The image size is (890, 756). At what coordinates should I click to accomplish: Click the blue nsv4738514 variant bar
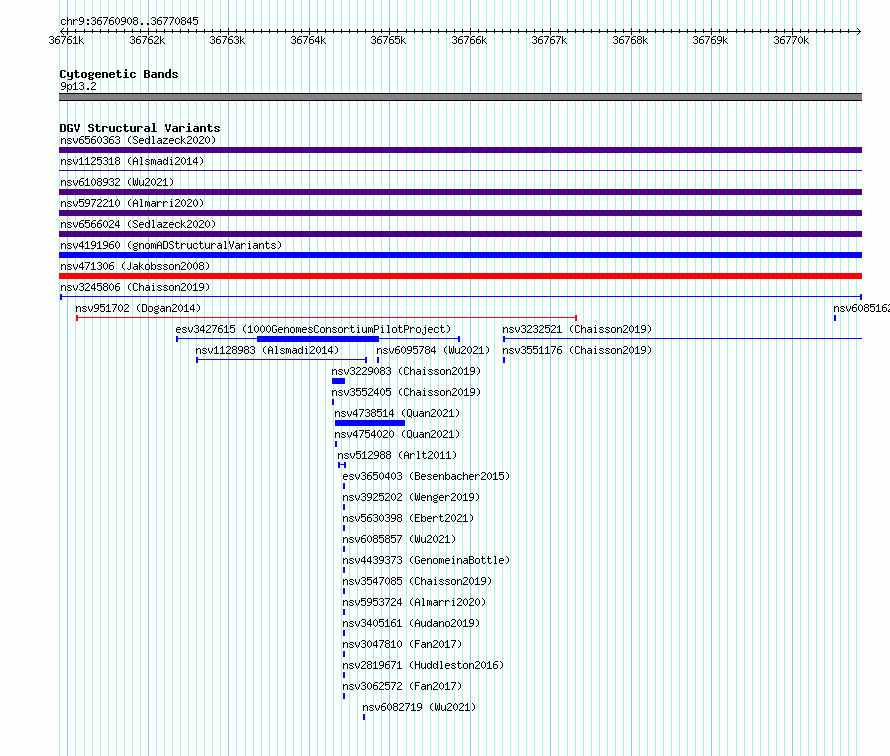pos(370,423)
